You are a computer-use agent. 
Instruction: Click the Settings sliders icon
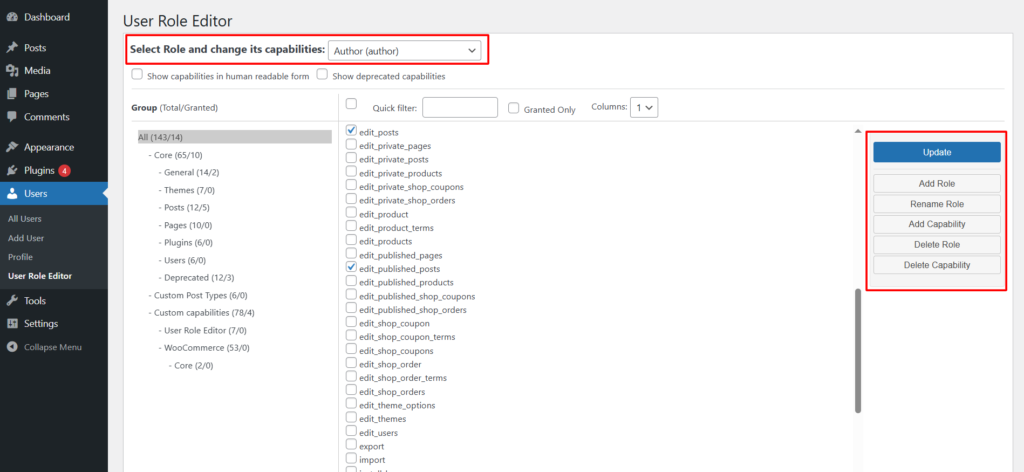coord(12,324)
